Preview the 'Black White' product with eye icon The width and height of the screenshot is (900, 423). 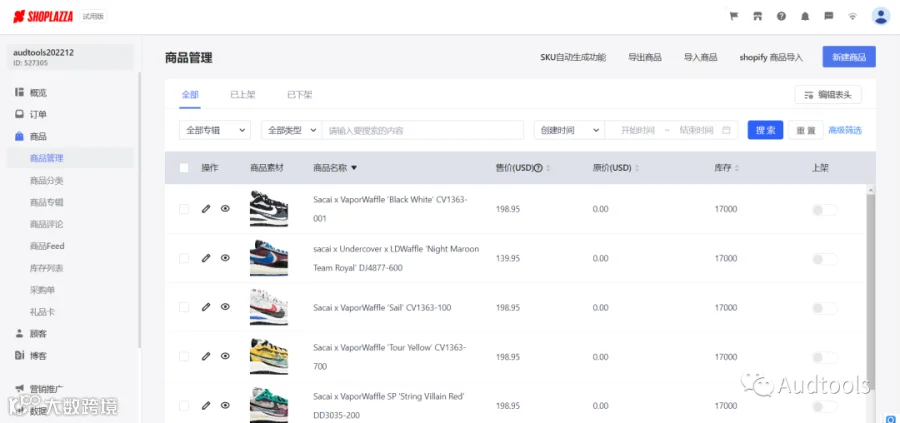[x=225, y=209]
